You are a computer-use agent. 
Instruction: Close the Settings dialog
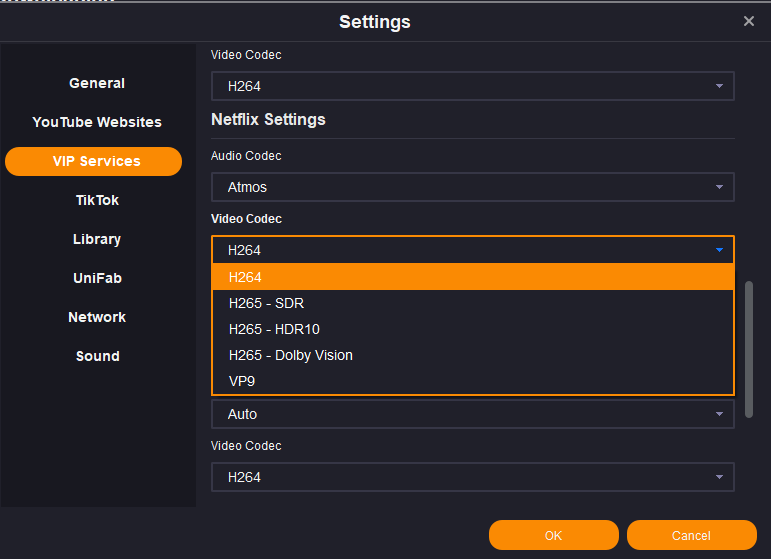tap(749, 21)
